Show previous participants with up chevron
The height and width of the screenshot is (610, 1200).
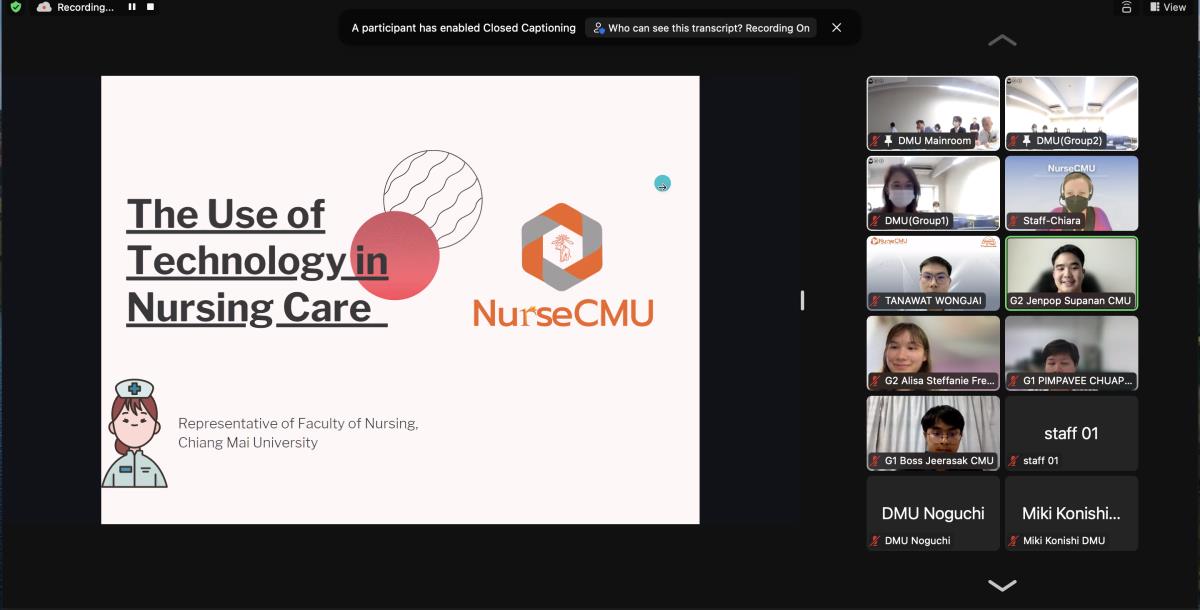(1002, 40)
